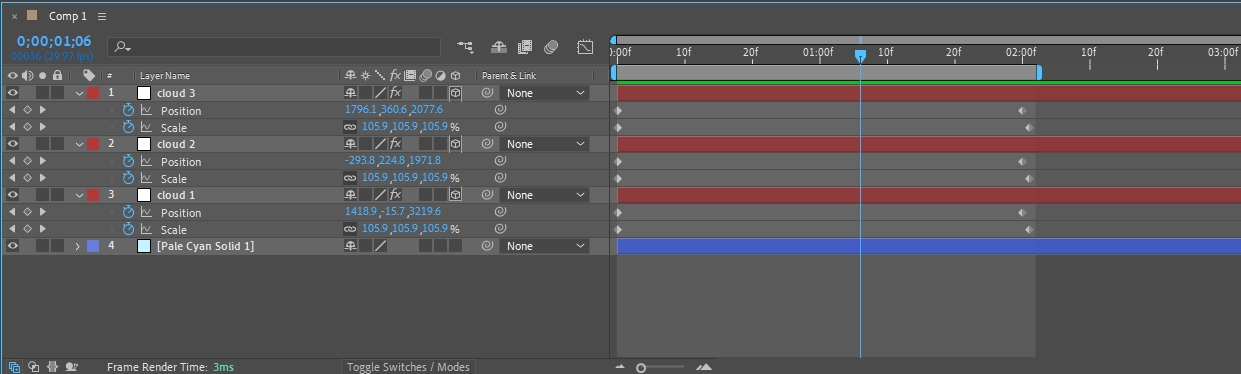Collapse the cloud 2 layer properties
Viewport: 1241px width, 374px height.
pyautogui.click(x=79, y=144)
